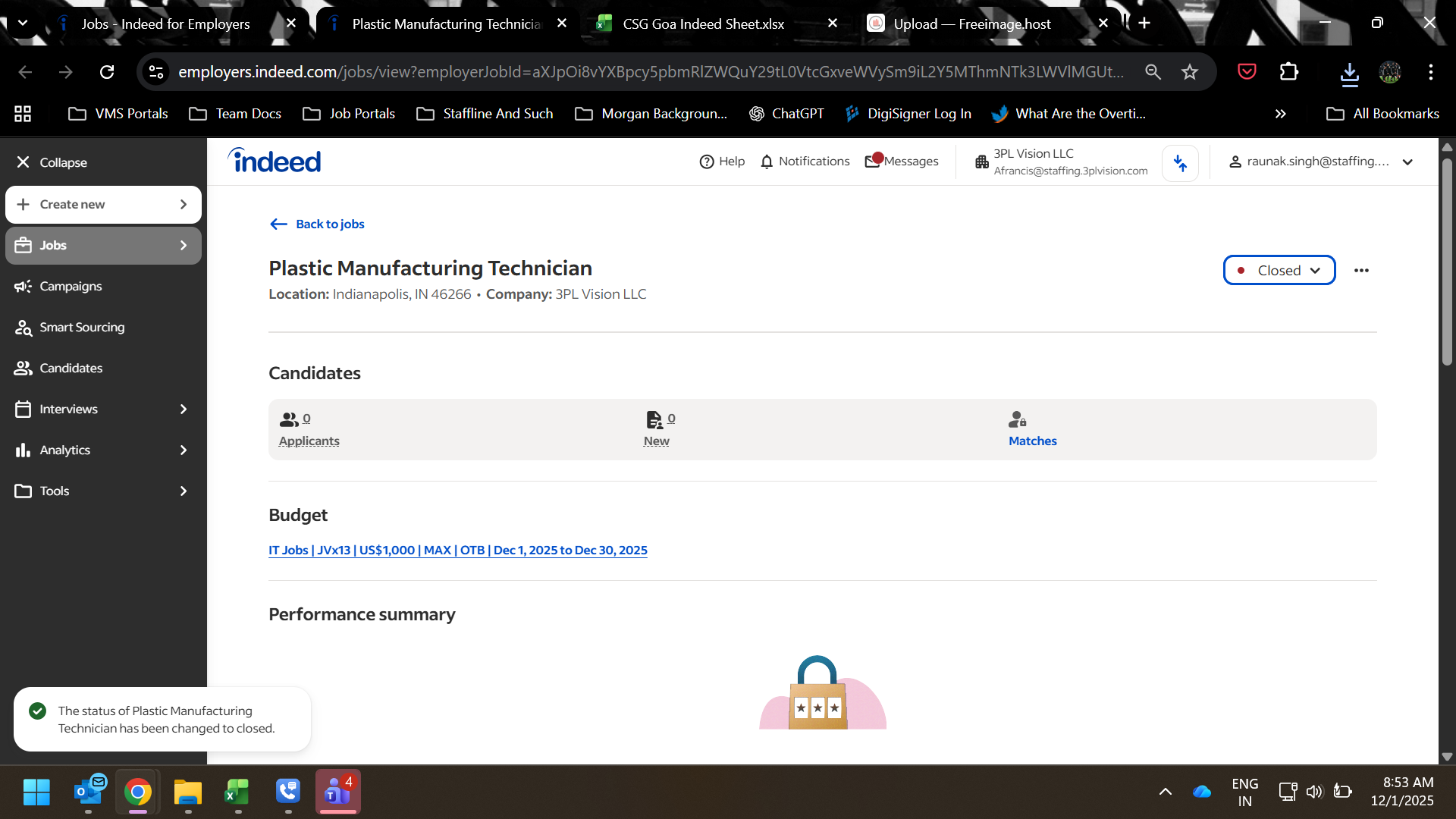
Task: Expand the Analytics sidebar submenu
Action: pyautogui.click(x=183, y=450)
